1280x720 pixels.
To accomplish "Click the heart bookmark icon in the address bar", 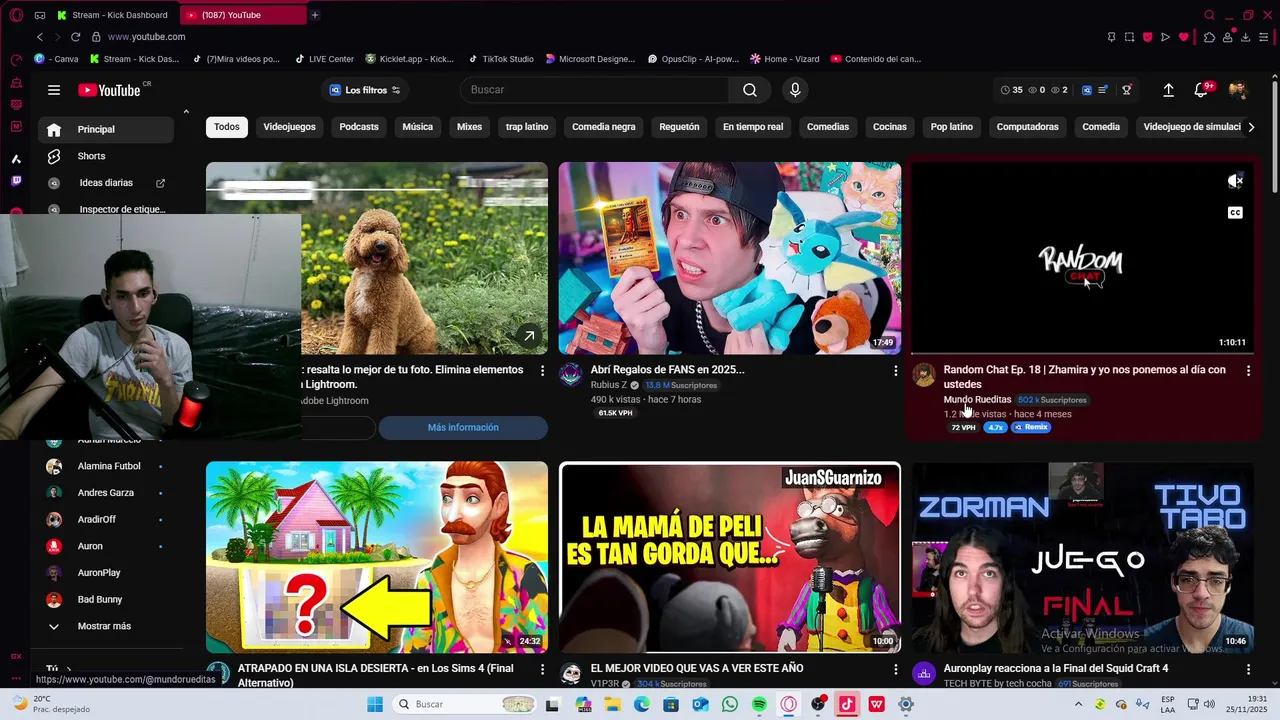I will click(1184, 37).
